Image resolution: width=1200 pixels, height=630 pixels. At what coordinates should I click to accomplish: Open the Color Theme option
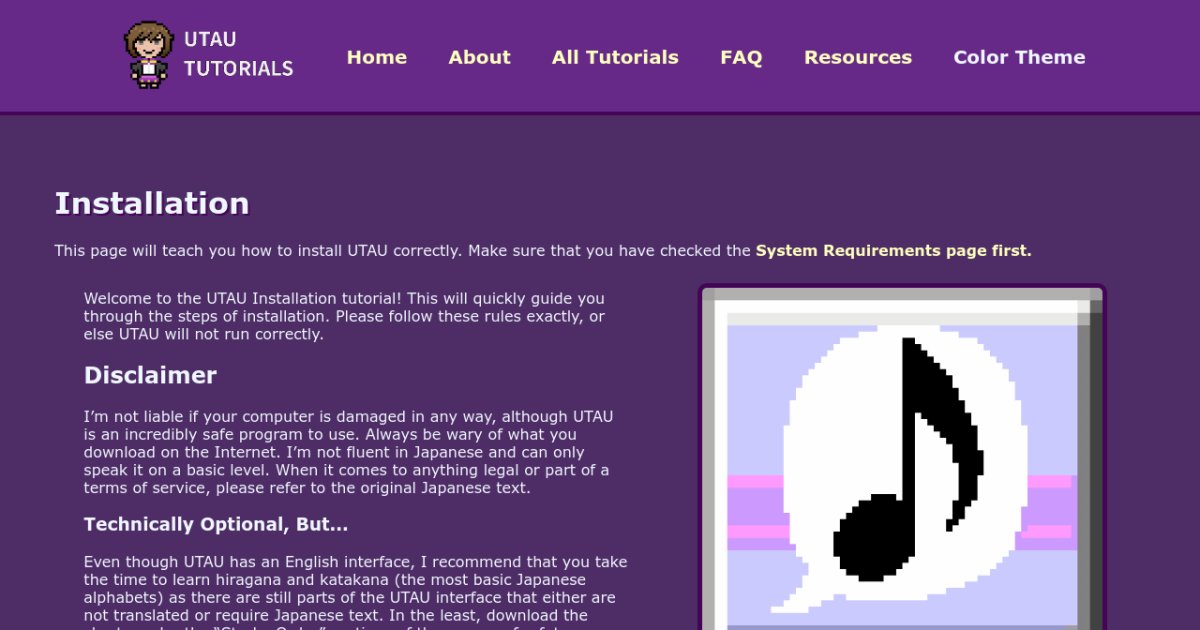tap(1019, 57)
